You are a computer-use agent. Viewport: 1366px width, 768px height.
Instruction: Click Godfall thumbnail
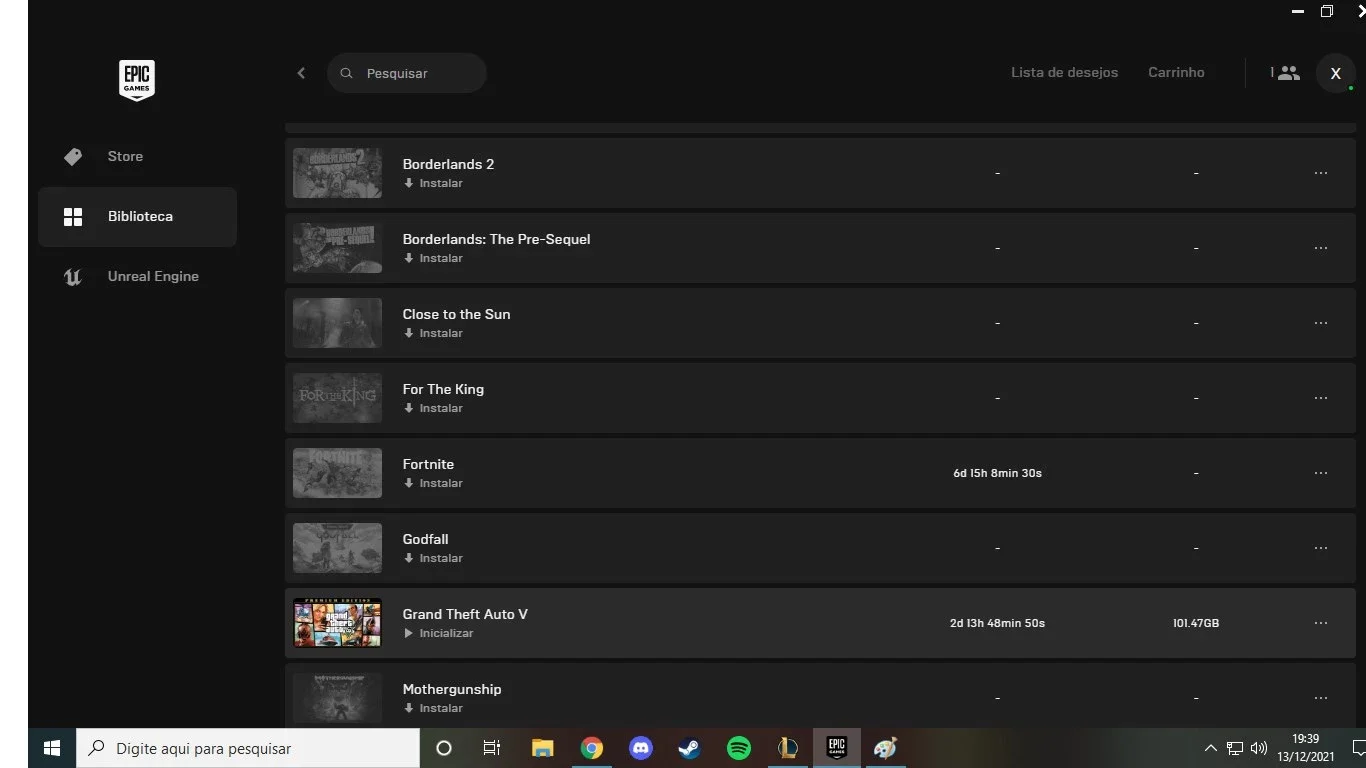(337, 548)
